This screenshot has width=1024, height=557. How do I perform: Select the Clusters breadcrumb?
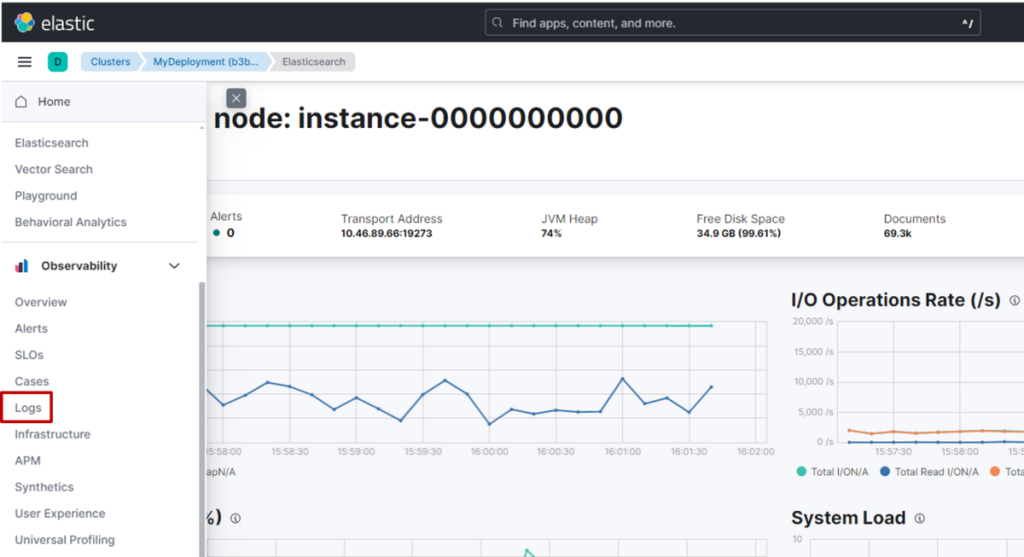click(110, 62)
